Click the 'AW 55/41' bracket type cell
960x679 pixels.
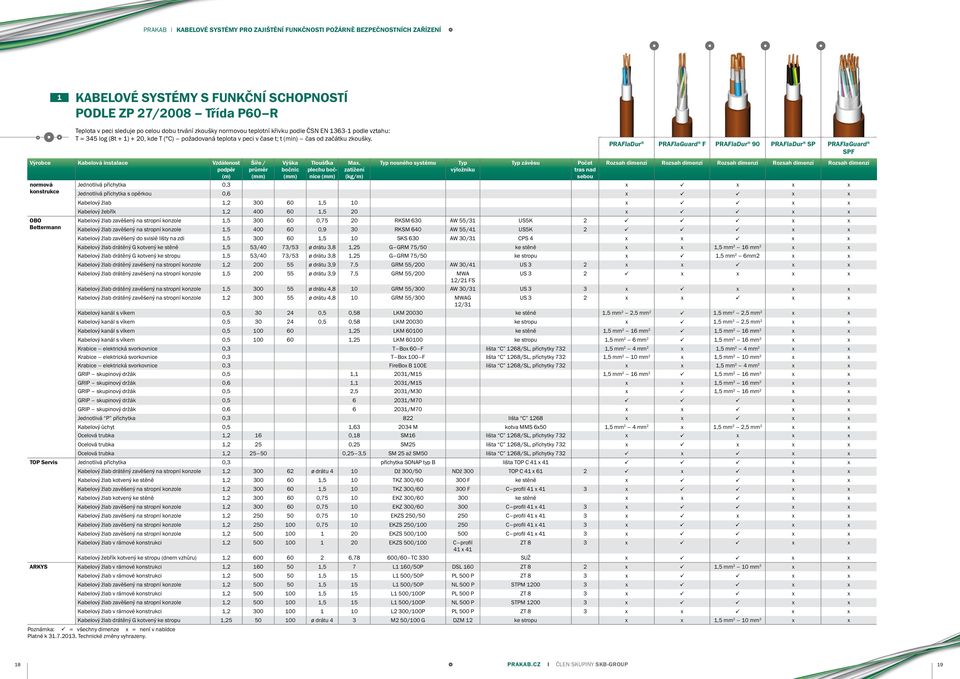[462, 230]
